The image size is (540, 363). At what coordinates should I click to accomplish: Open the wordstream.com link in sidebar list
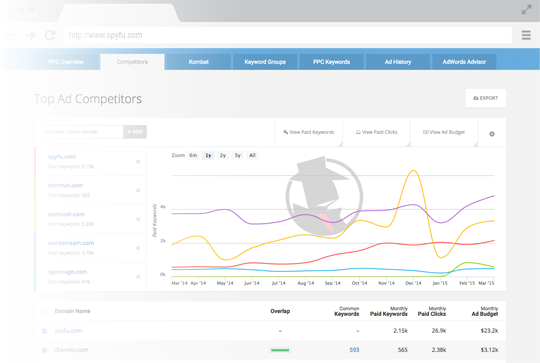point(71,243)
